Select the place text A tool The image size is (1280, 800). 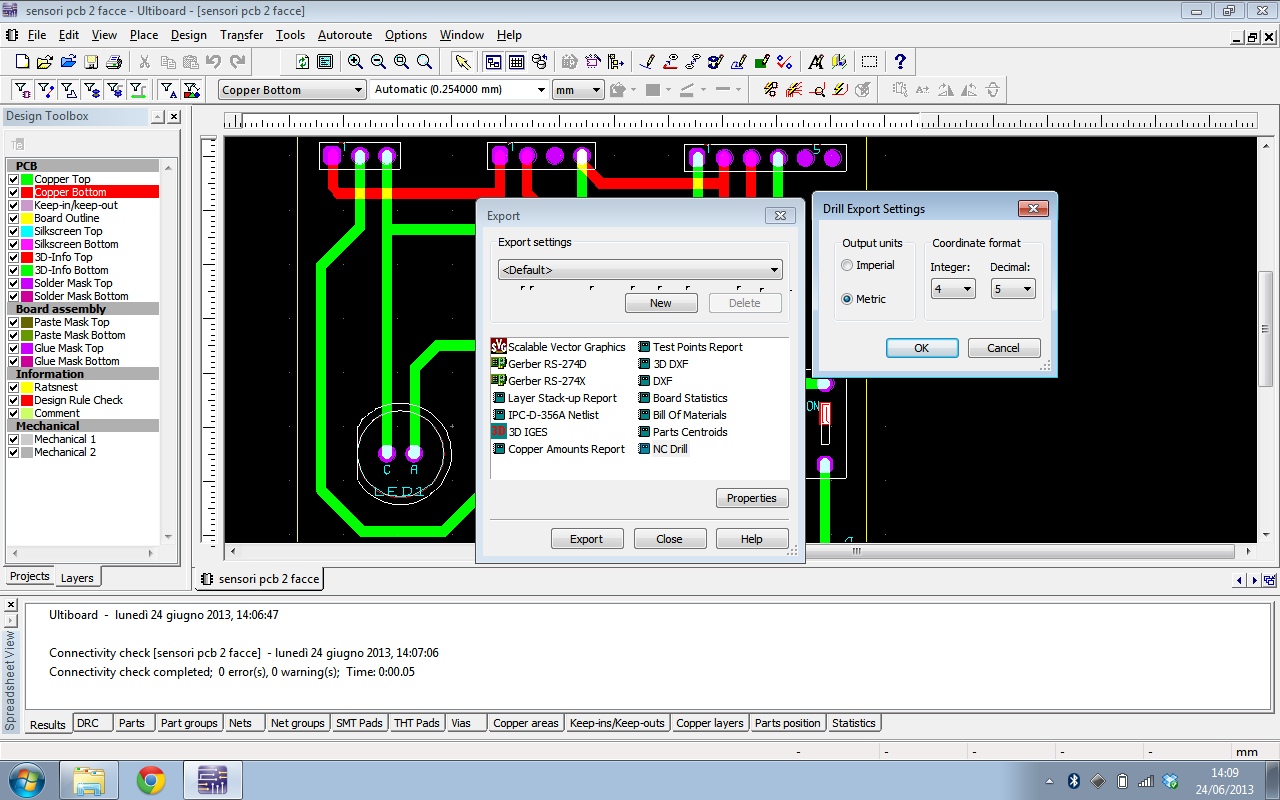pyautogui.click(x=816, y=61)
